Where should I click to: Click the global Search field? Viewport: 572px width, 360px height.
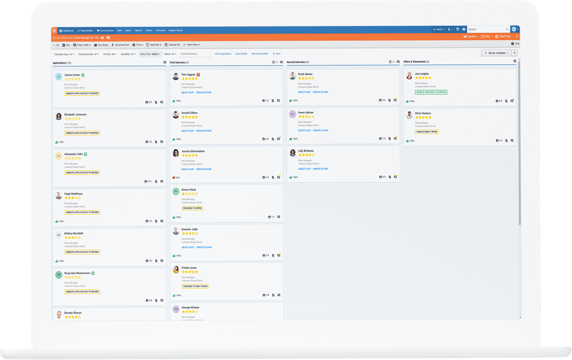[x=488, y=29]
